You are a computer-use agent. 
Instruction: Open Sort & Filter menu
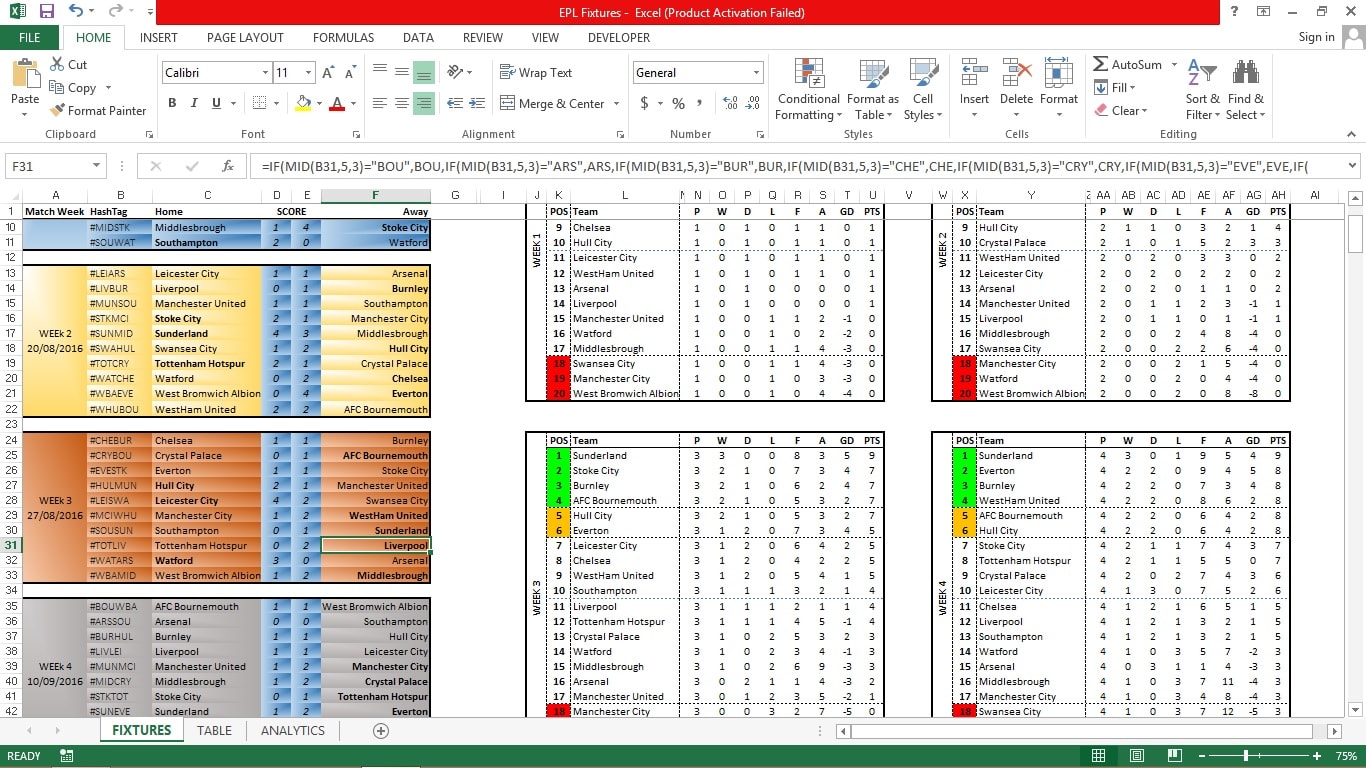(1202, 90)
